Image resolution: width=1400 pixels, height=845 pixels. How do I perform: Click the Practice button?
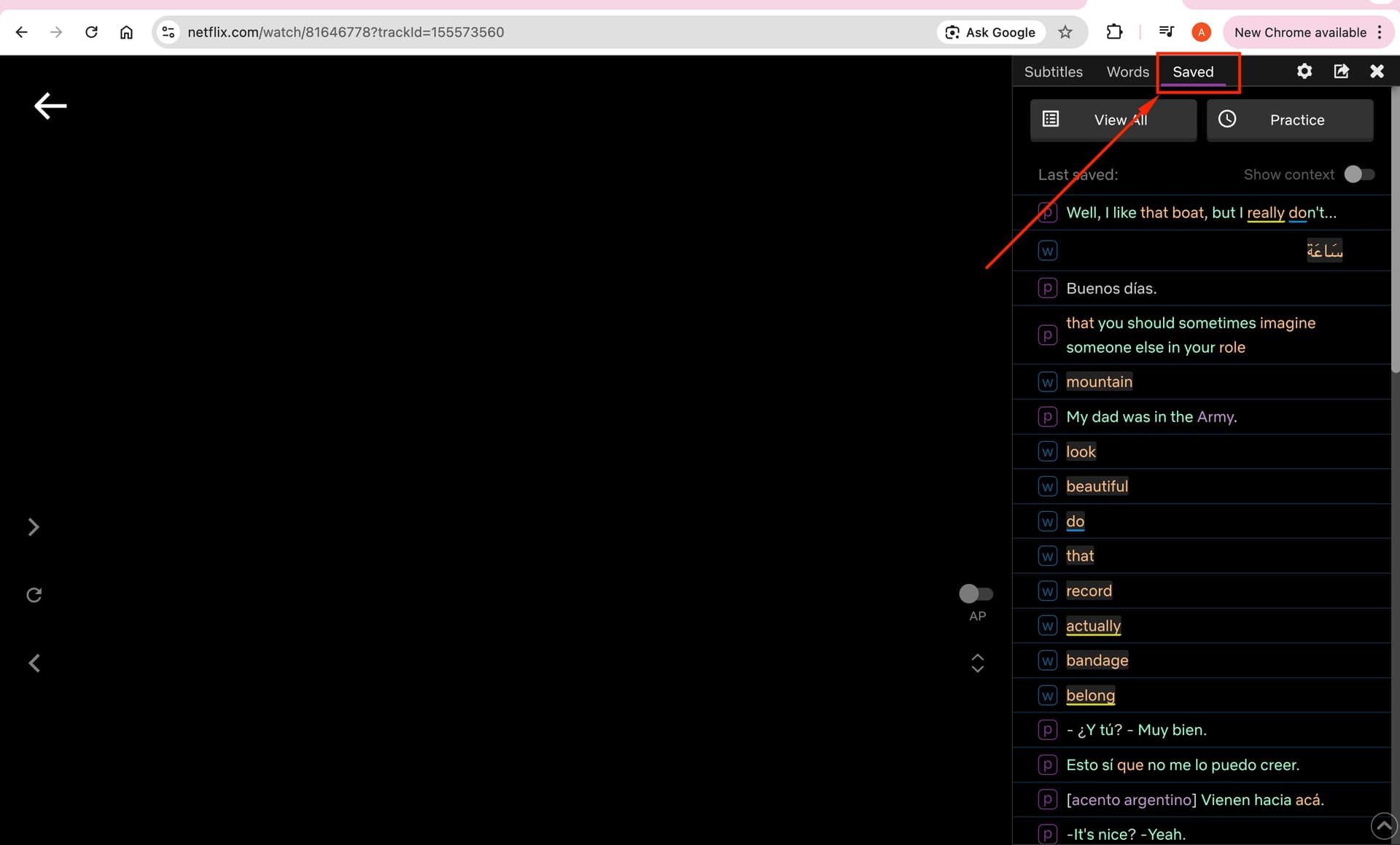(x=1289, y=120)
